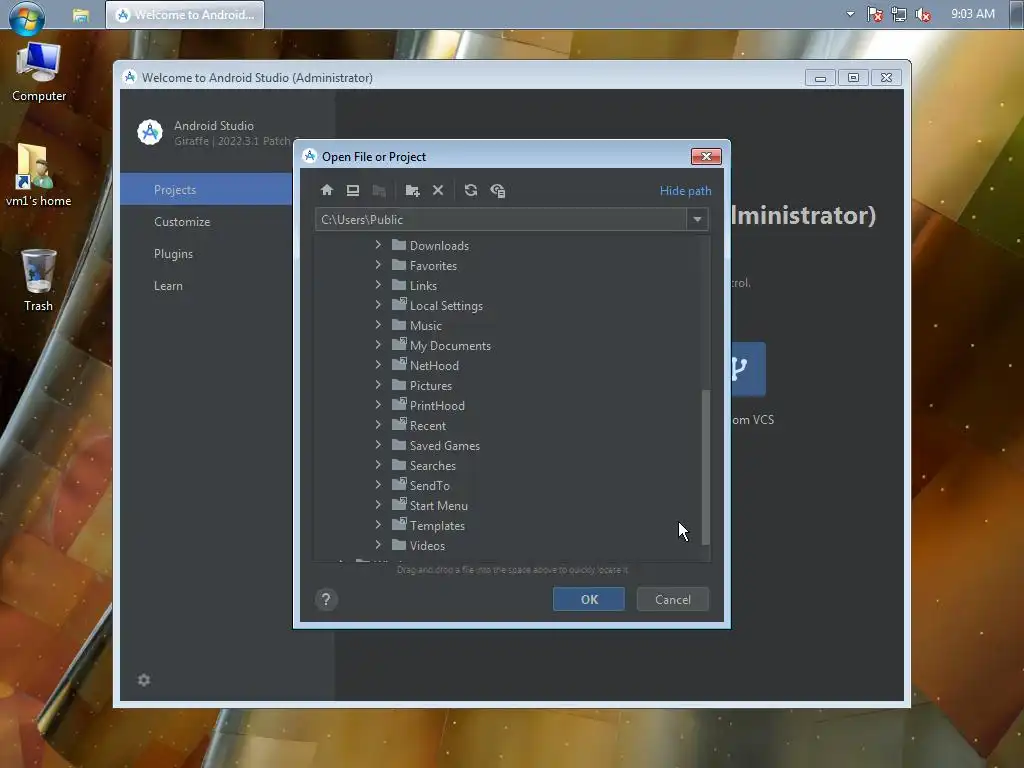Click the Cancel button
Screen dimensions: 1024x768
pyautogui.click(x=673, y=600)
